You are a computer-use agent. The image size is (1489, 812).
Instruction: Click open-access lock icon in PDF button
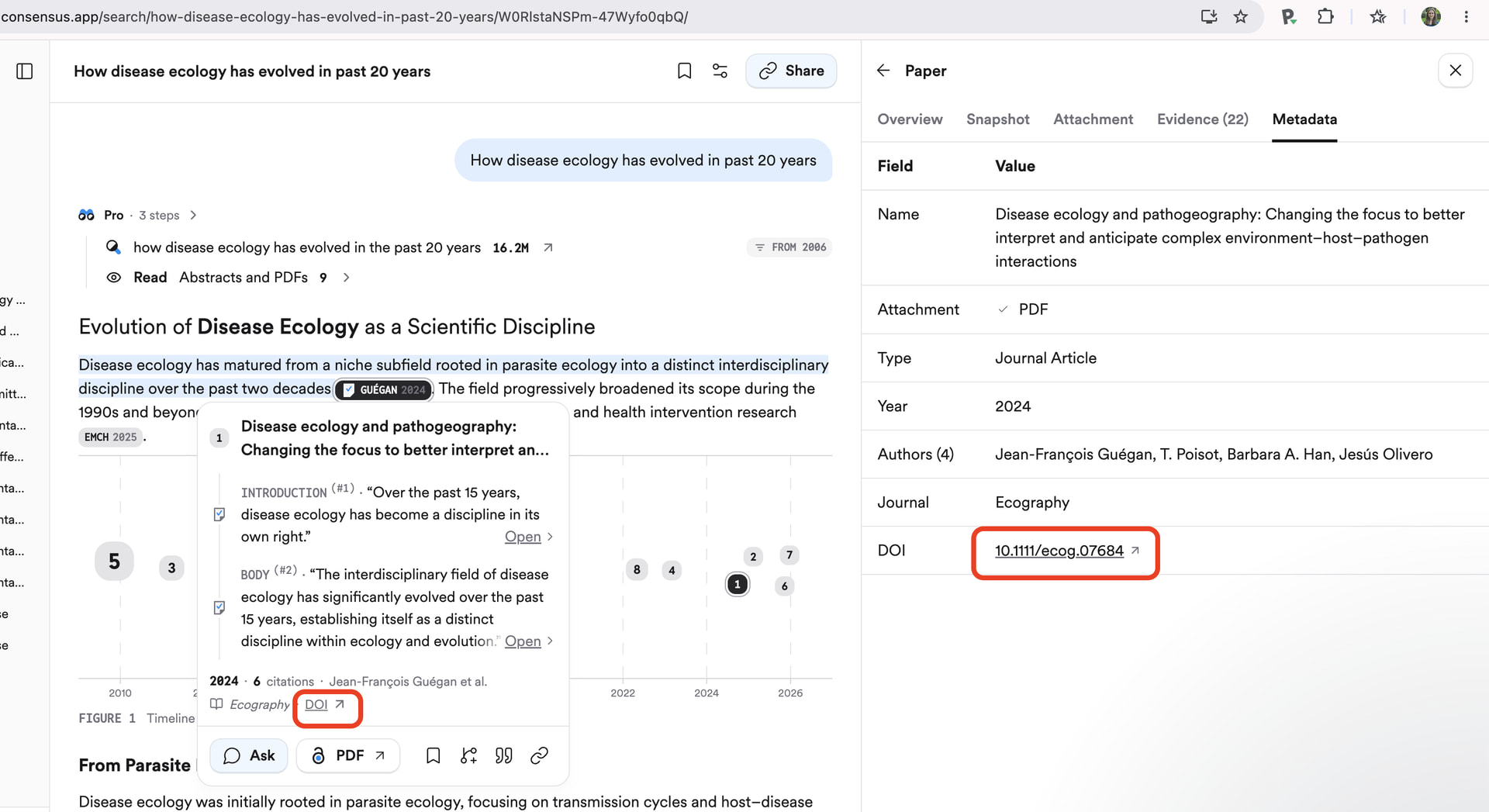pos(318,755)
